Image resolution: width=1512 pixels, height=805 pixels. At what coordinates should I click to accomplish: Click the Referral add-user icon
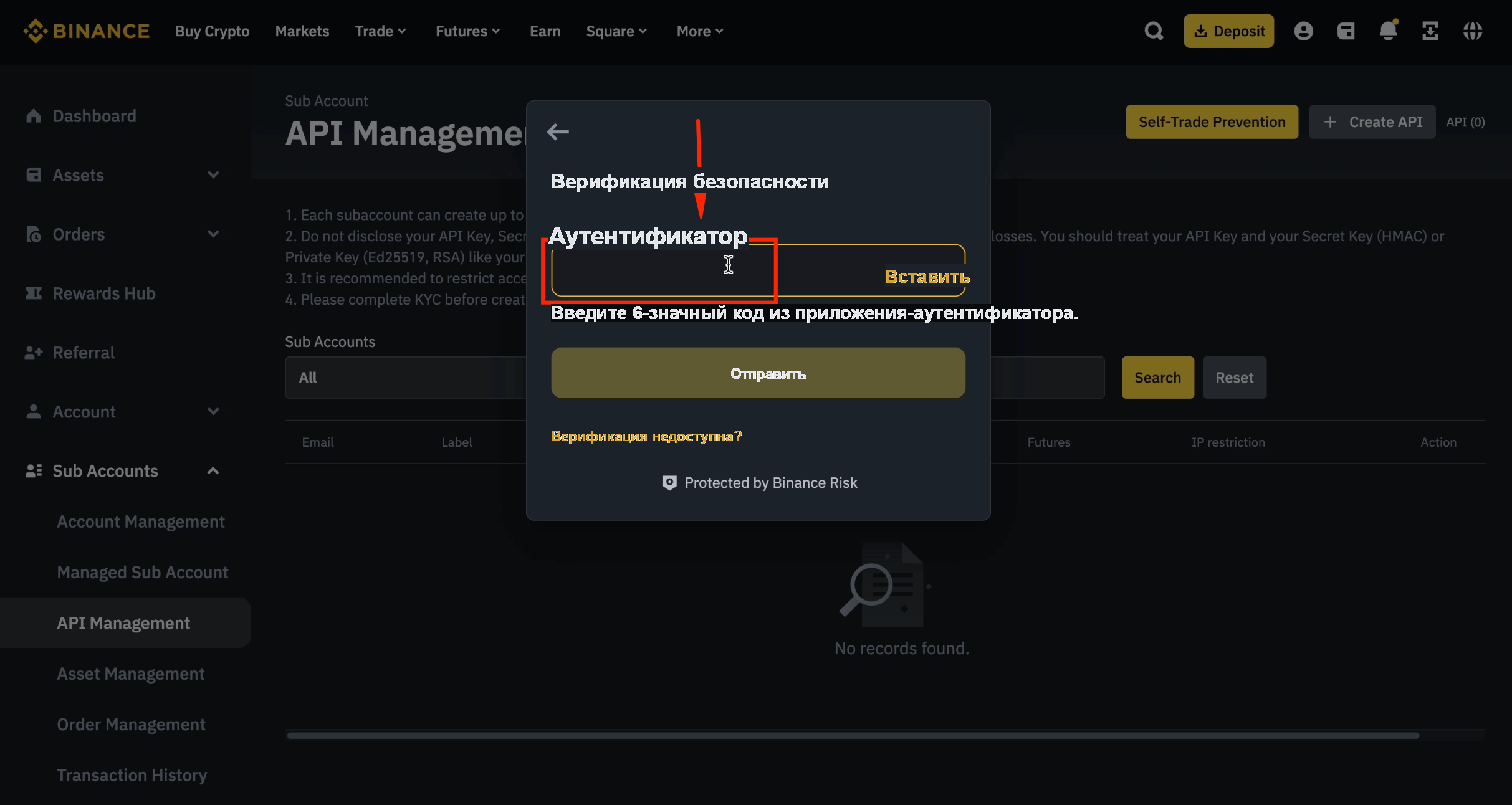[x=34, y=353]
